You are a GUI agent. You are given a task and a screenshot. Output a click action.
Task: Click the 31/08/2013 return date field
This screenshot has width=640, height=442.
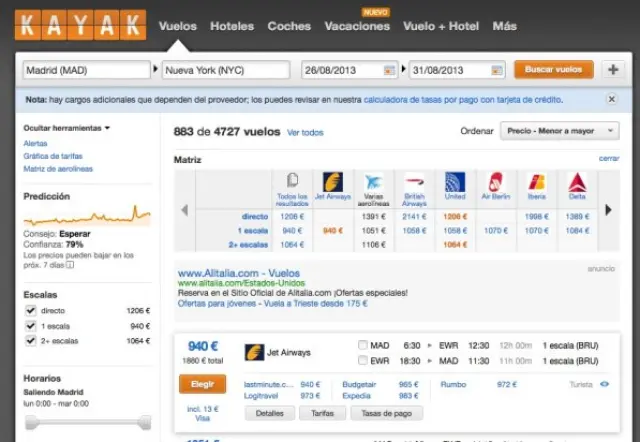tap(457, 70)
